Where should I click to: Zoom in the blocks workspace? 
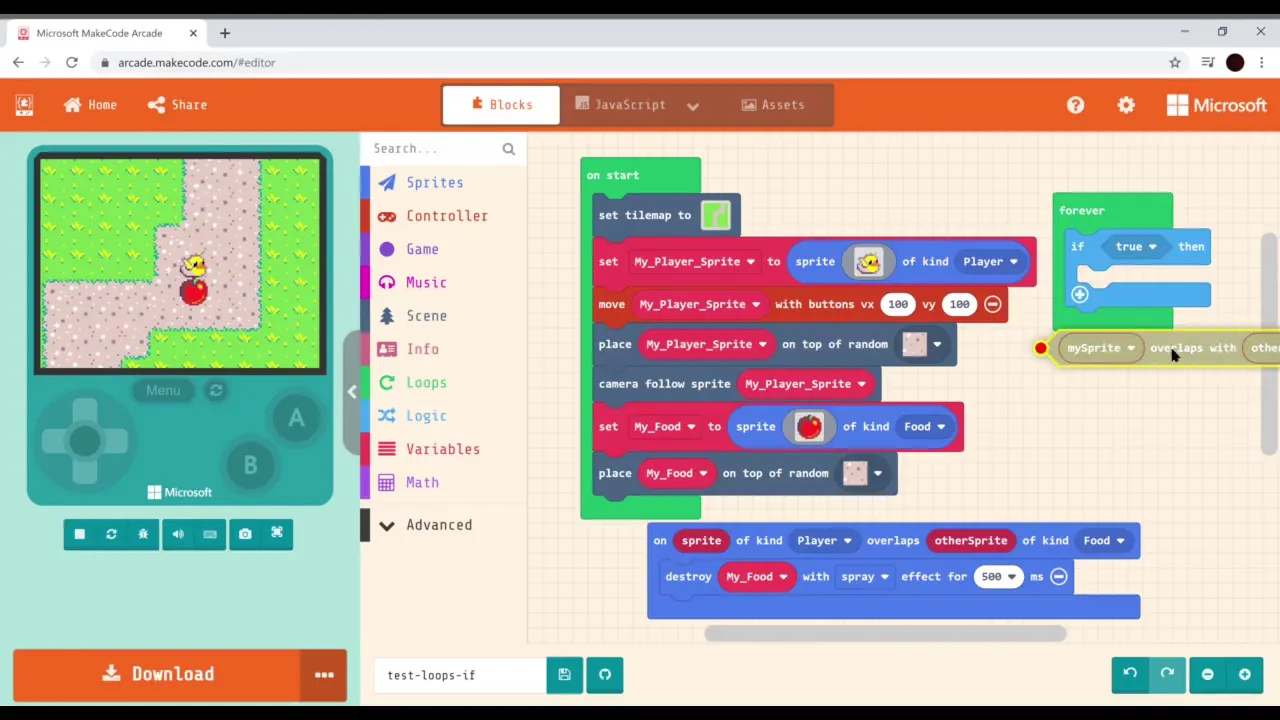point(1244,674)
